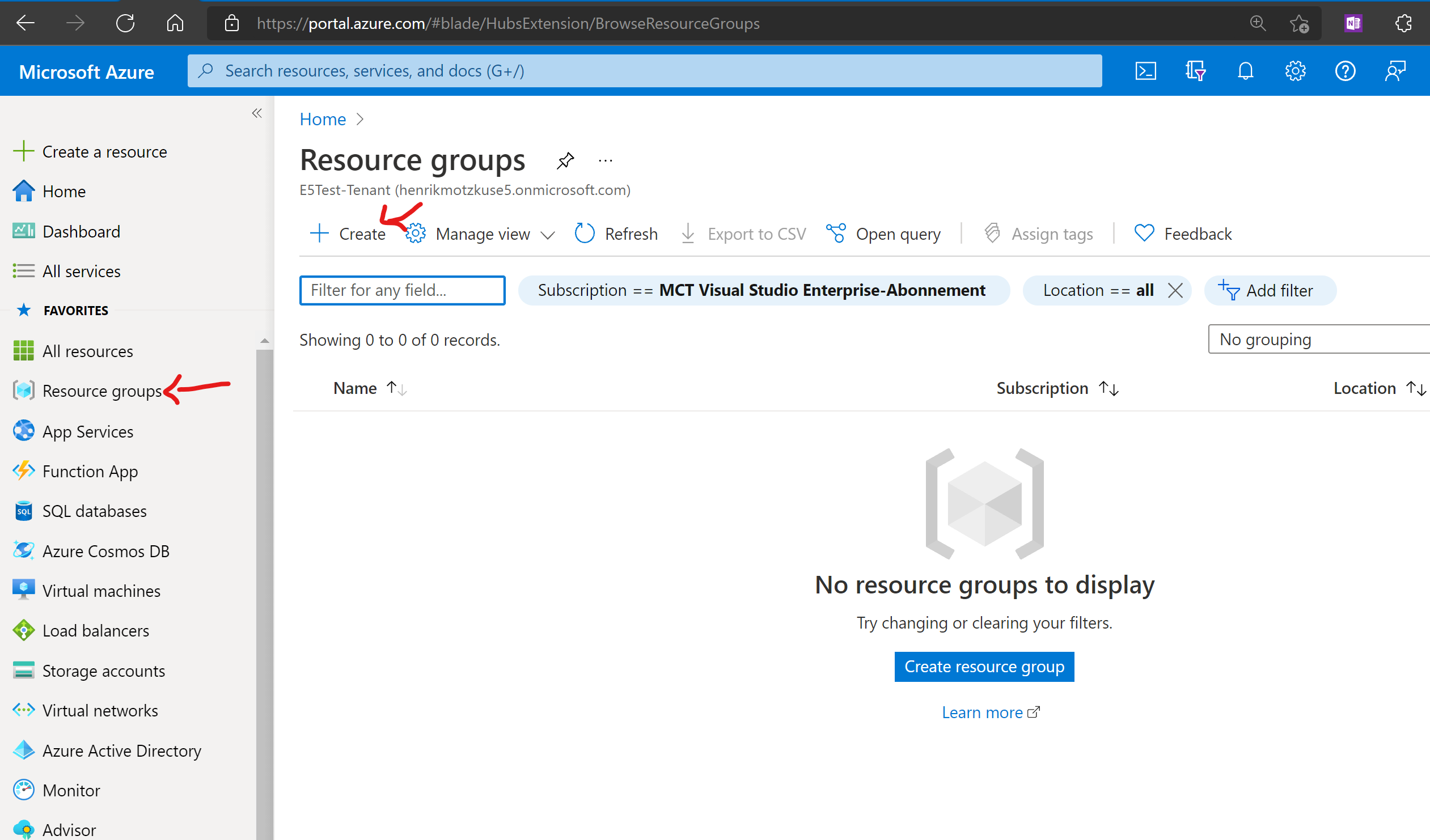Image resolution: width=1430 pixels, height=840 pixels.
Task: Select Storage accounts from the sidebar
Action: (103, 671)
